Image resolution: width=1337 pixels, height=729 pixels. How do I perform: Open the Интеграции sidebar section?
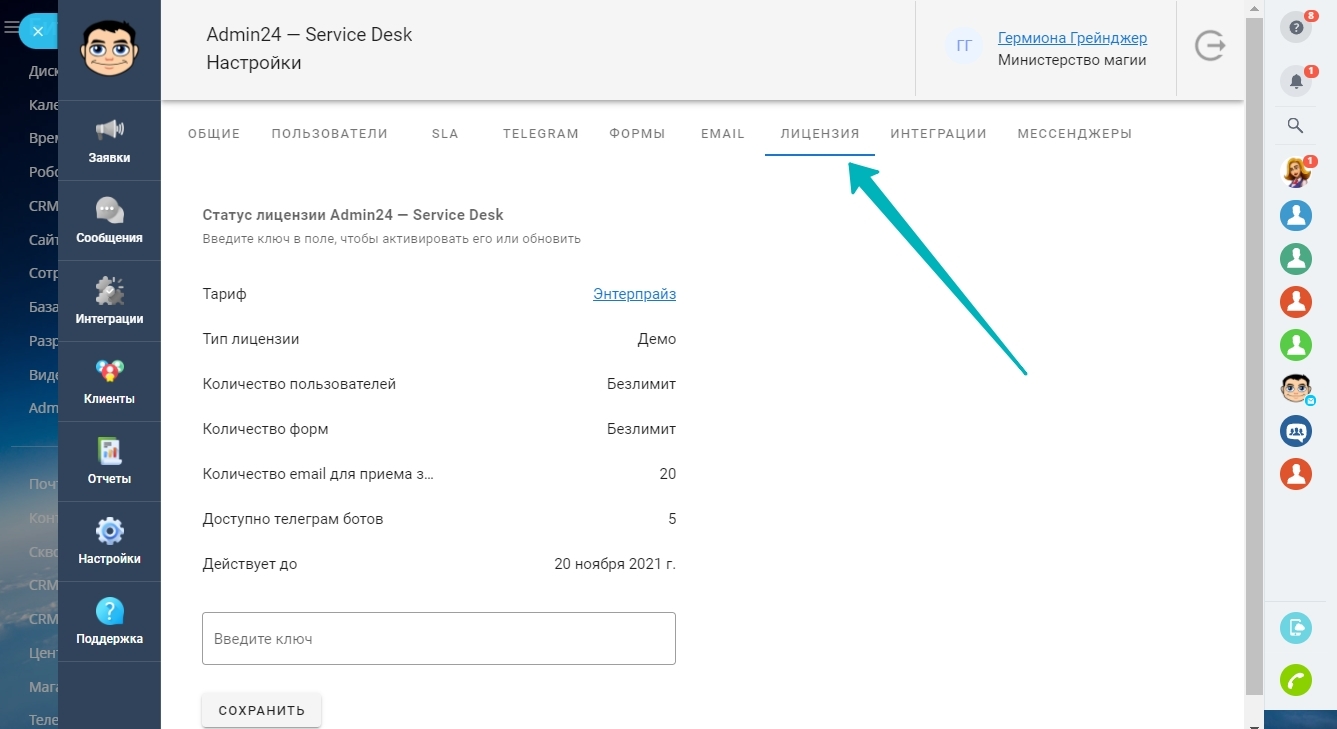click(109, 301)
